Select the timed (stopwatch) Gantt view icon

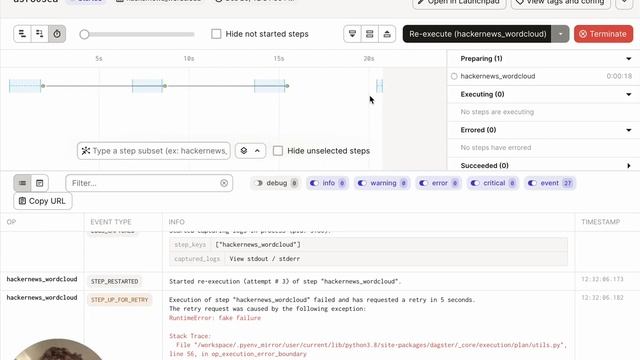click(x=57, y=34)
